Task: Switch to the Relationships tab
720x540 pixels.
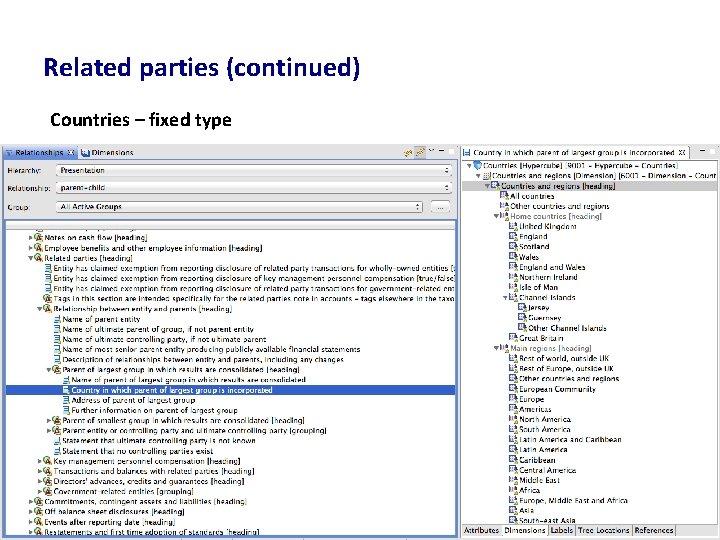Action: (x=40, y=152)
